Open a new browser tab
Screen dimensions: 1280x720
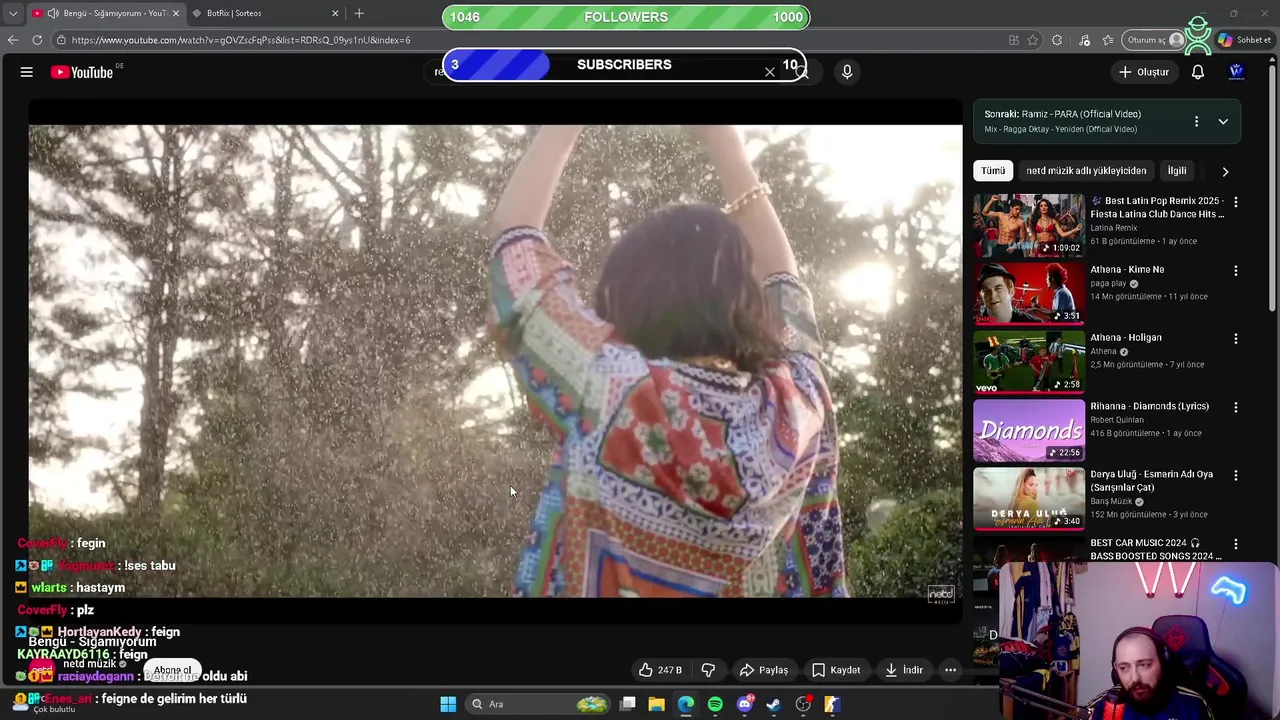[359, 13]
